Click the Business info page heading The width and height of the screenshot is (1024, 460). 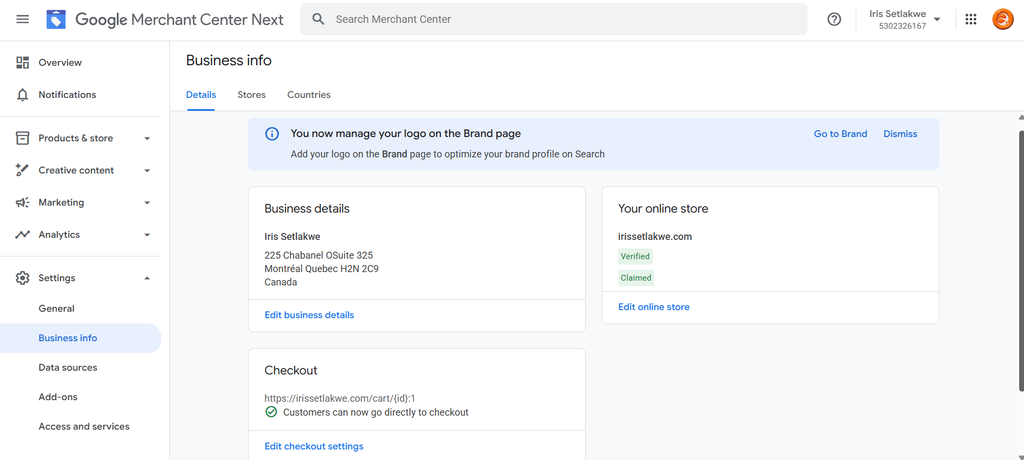tap(229, 61)
